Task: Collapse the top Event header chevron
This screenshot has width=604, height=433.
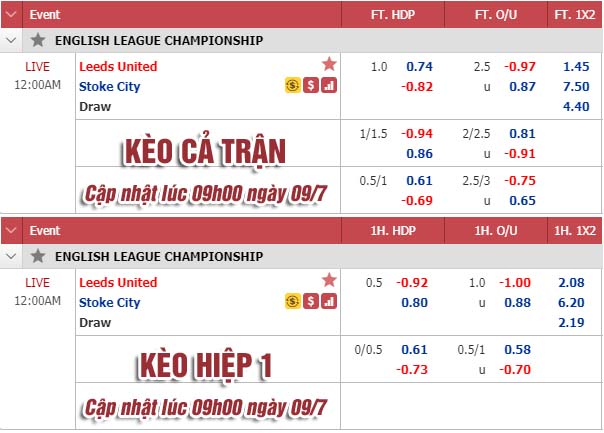Action: click(11, 15)
